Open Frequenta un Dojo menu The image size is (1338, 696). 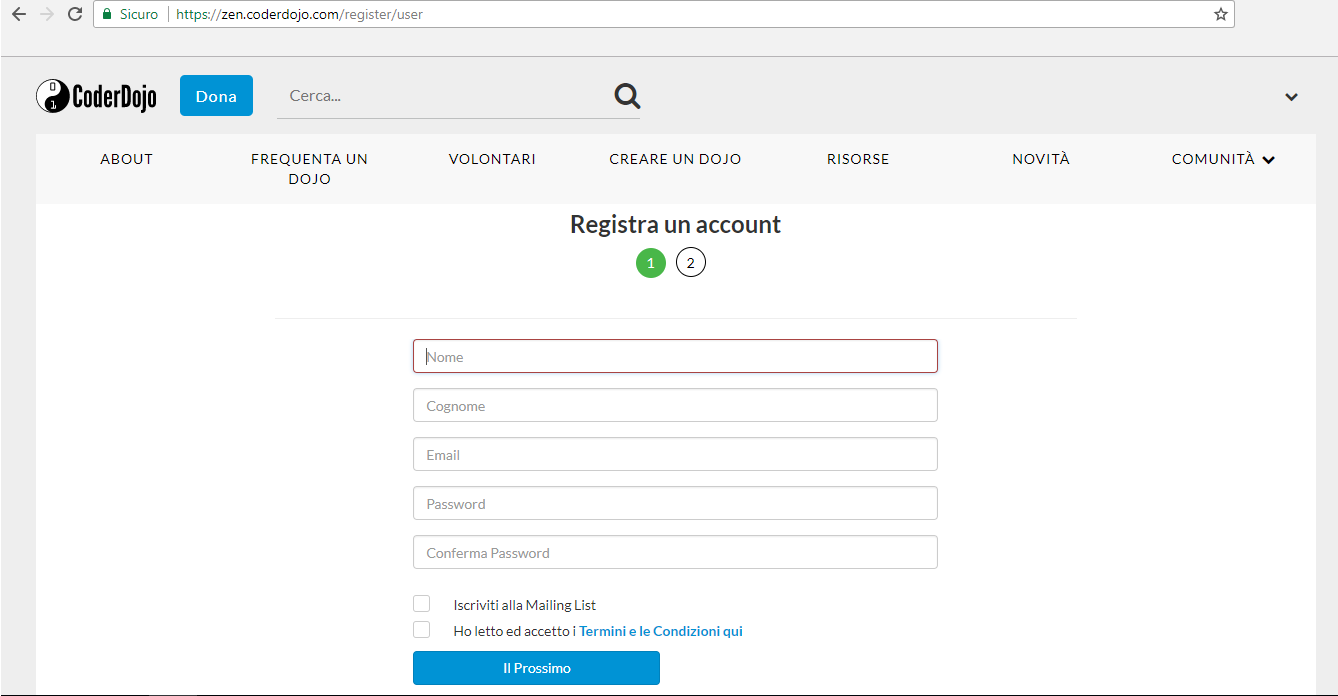click(309, 169)
